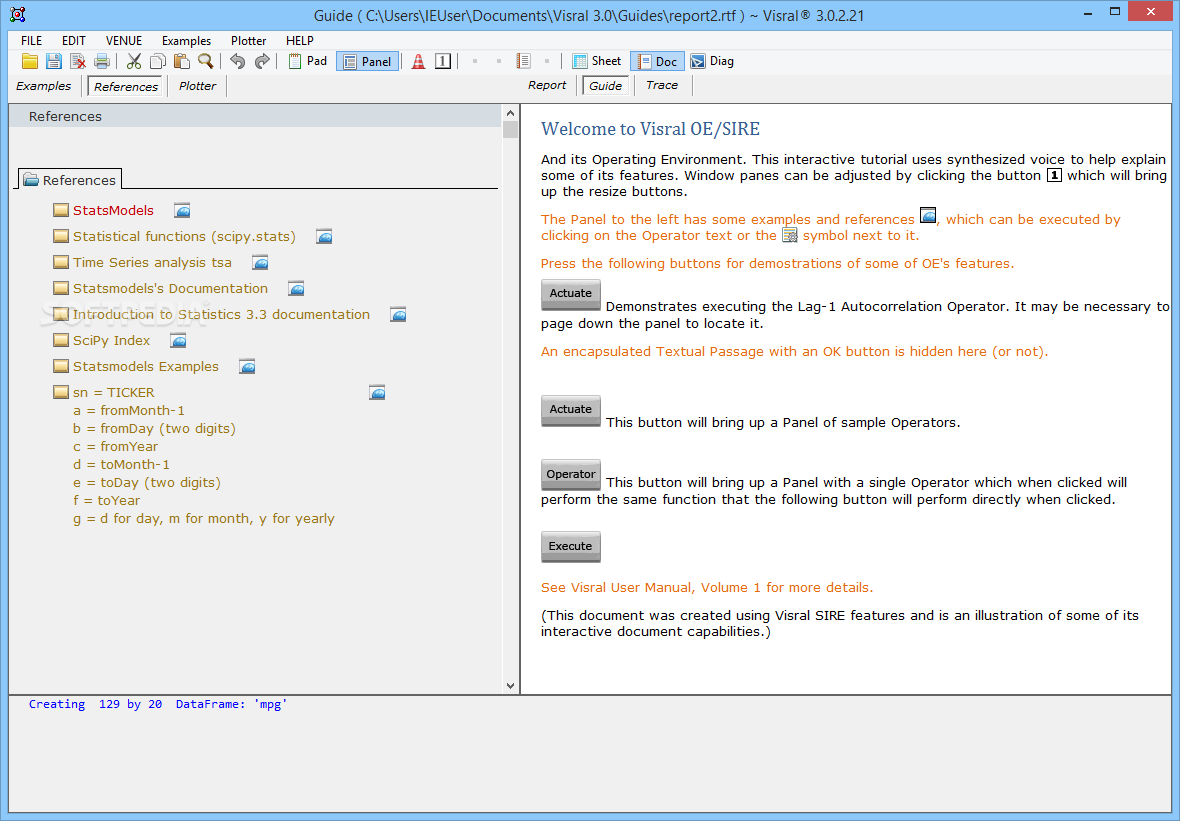This screenshot has height=821, width=1180.
Task: Click the delete document icon with red X
Action: [78, 62]
